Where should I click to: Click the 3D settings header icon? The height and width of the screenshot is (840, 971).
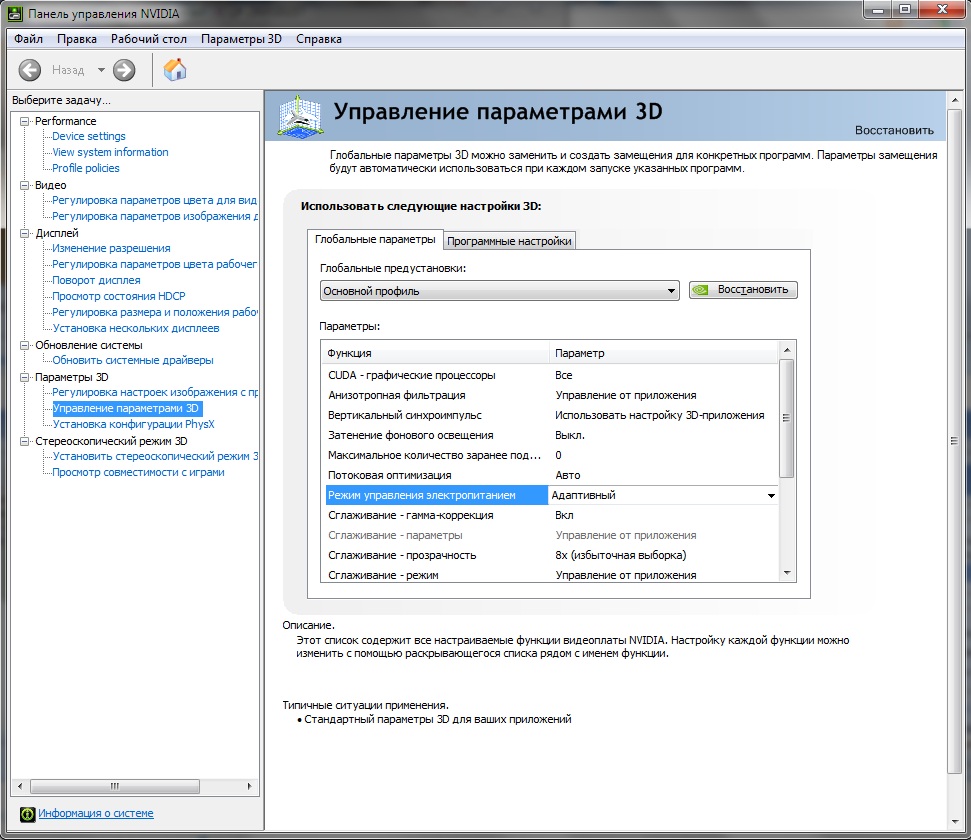(x=300, y=115)
